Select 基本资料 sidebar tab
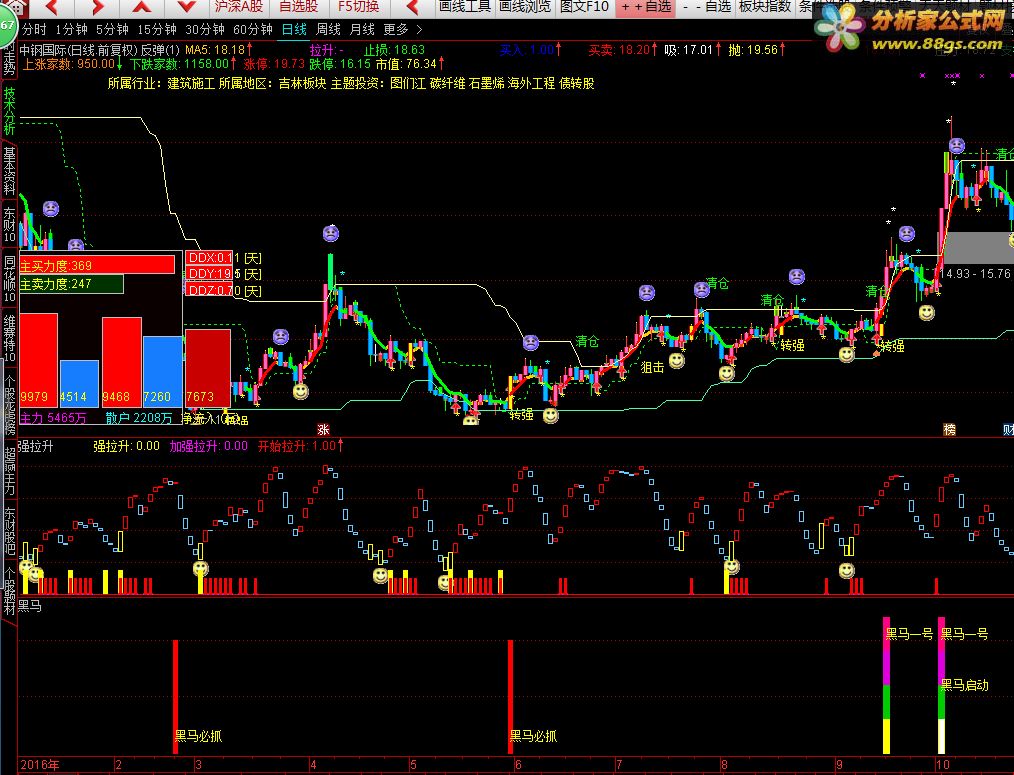The image size is (1014, 775). coord(9,170)
